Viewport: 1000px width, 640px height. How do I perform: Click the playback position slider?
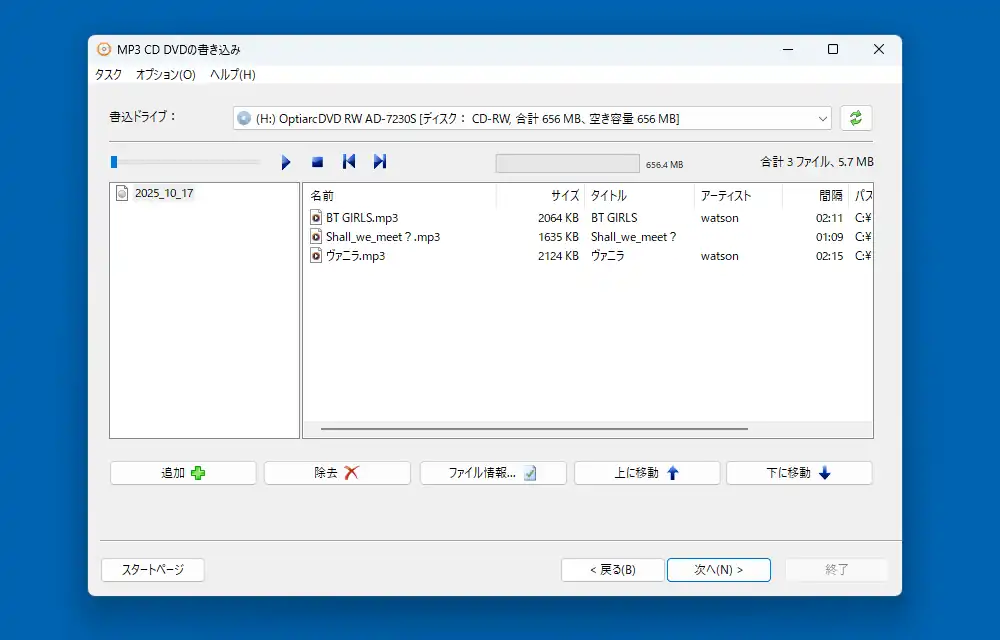click(185, 162)
